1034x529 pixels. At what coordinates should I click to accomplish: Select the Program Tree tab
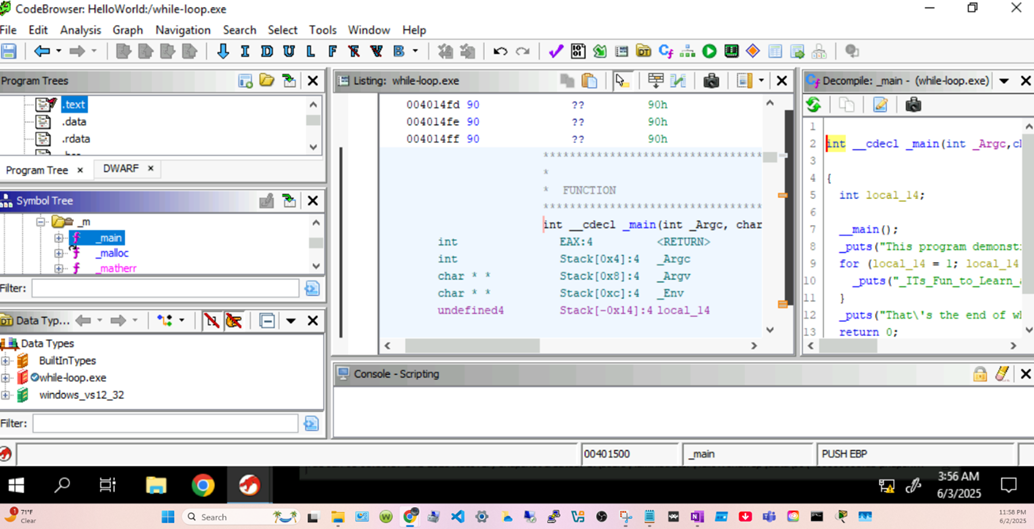37,170
